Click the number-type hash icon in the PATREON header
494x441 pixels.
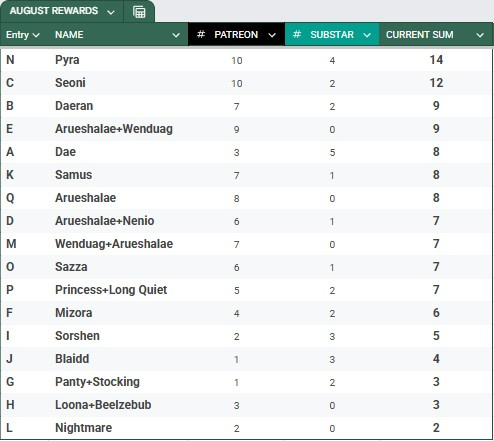[x=201, y=34]
